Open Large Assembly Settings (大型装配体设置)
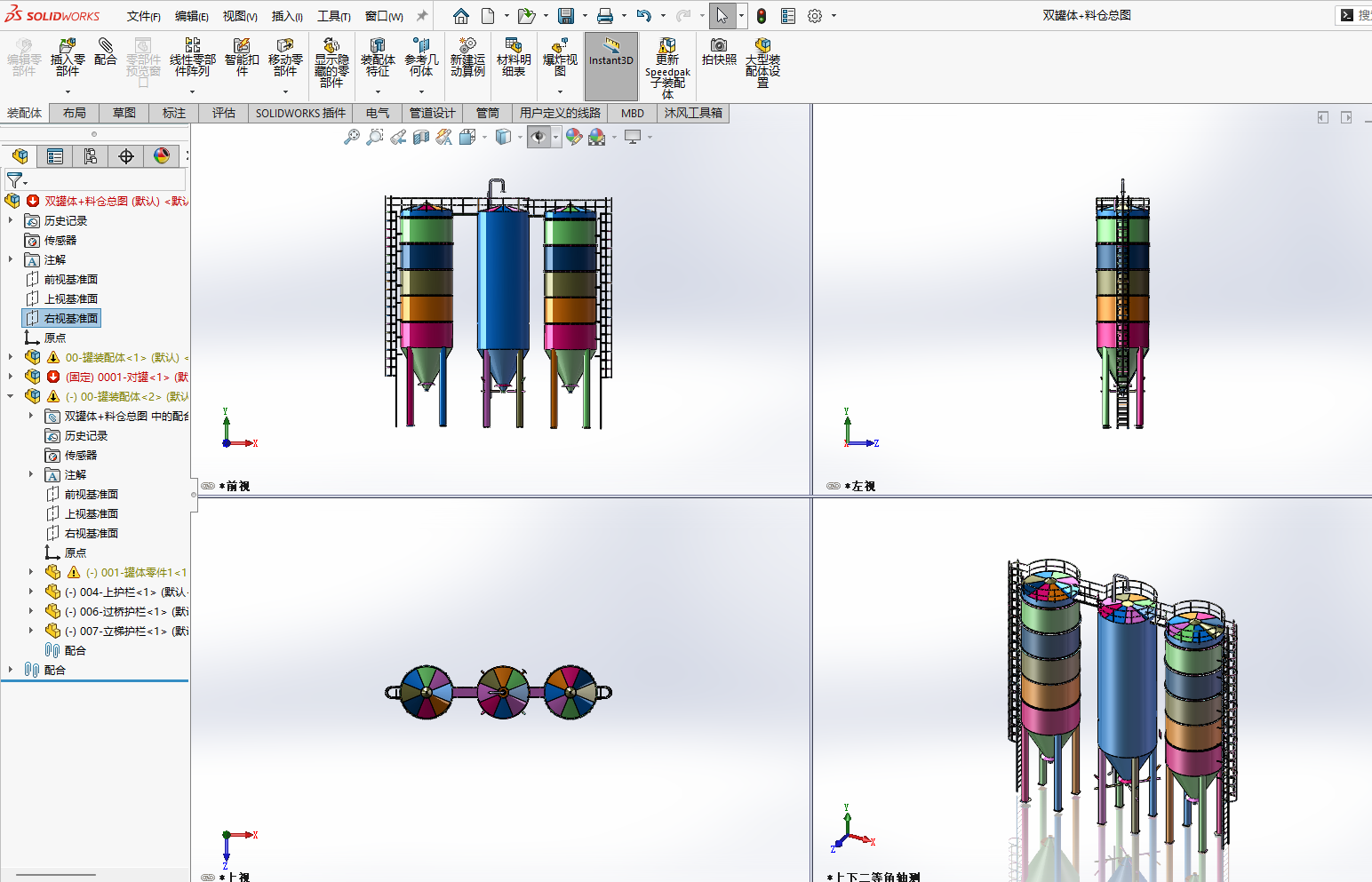The width and height of the screenshot is (1372, 882). [762, 62]
